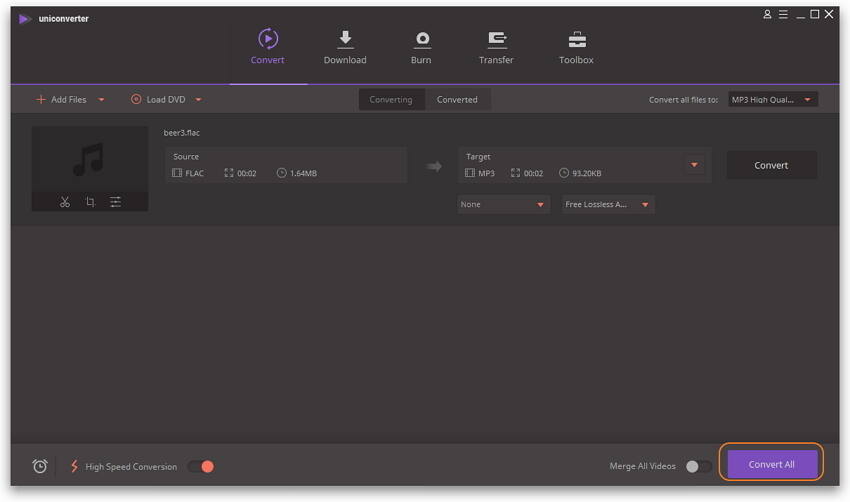Expand the Add Files dropdown arrow
The height and width of the screenshot is (502, 850).
[x=101, y=100]
